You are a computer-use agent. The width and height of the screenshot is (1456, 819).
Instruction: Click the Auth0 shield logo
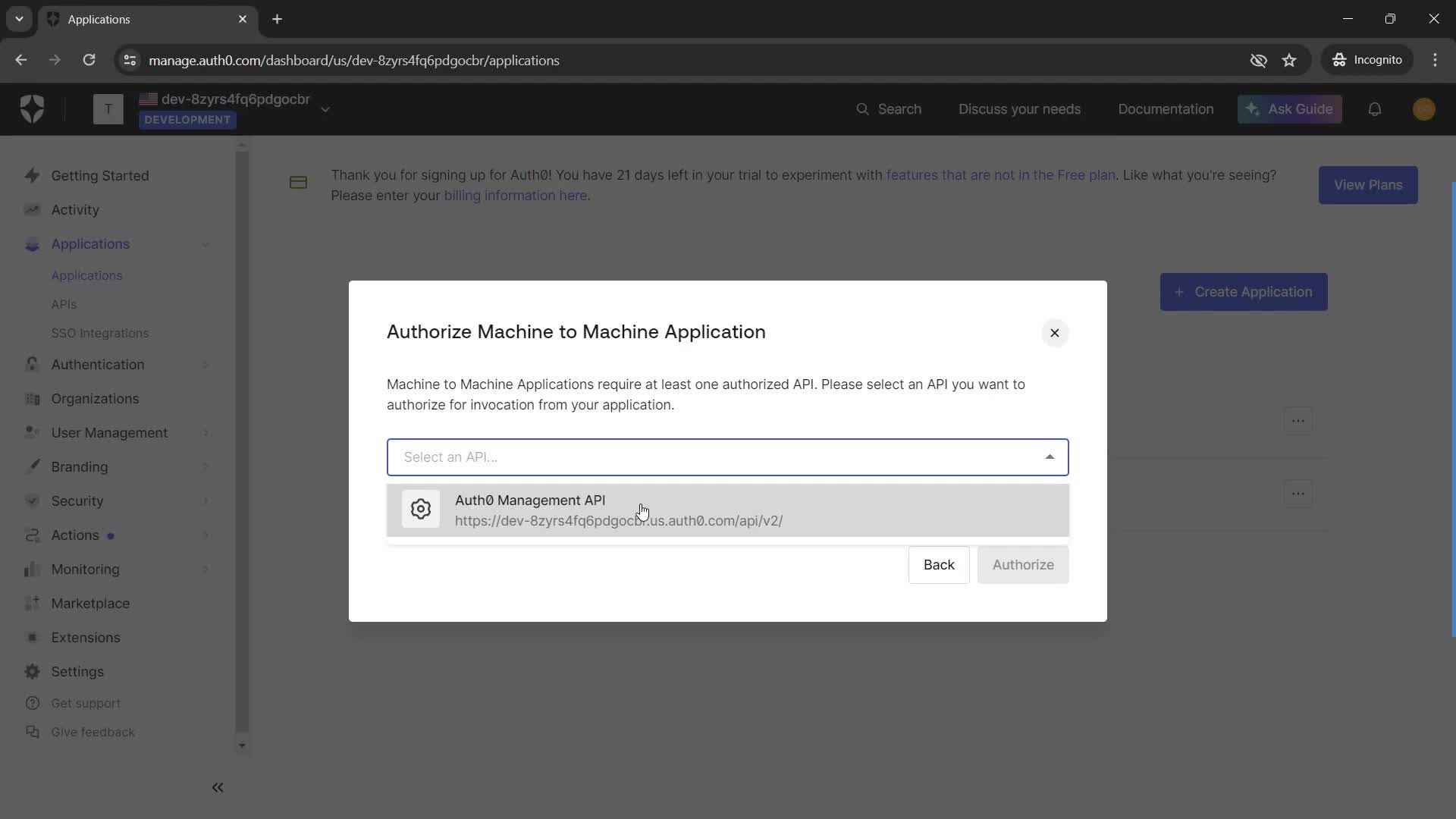32,109
